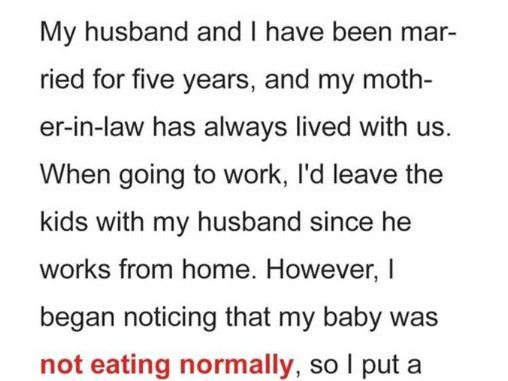Click the words 'since he'

(360, 223)
